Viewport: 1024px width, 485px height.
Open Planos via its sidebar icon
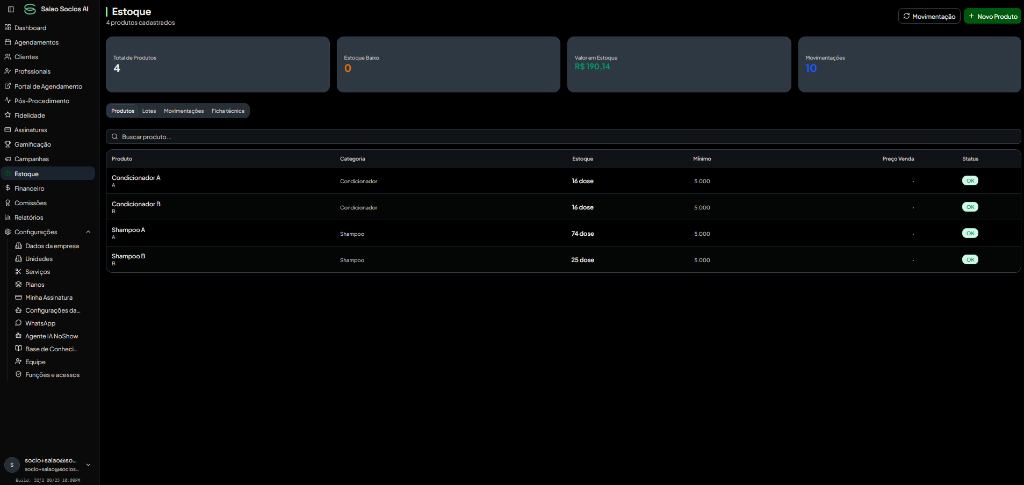[x=18, y=285]
